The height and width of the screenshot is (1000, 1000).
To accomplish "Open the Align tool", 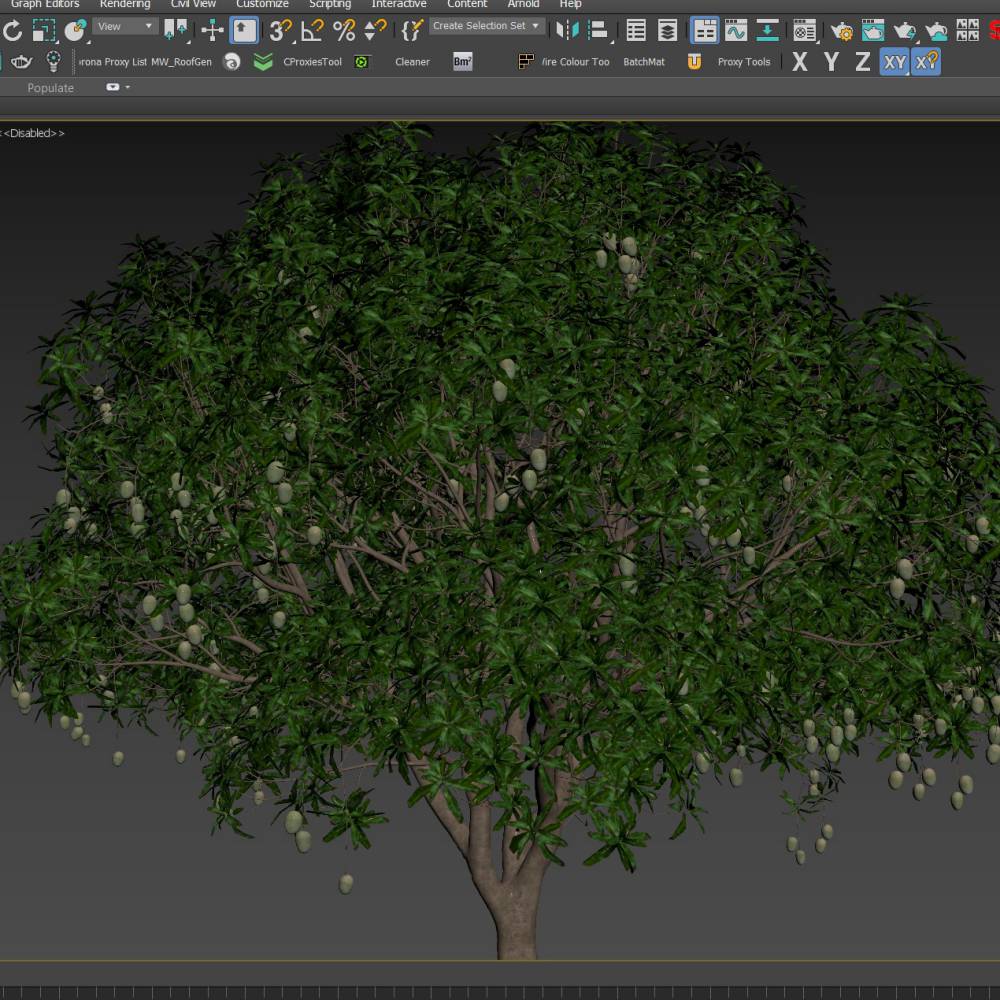I will [x=598, y=30].
